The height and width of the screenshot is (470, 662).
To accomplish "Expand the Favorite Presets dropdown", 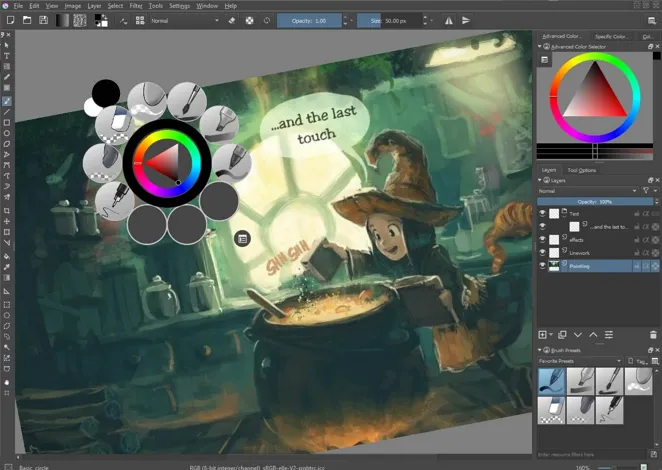I will click(x=580, y=360).
